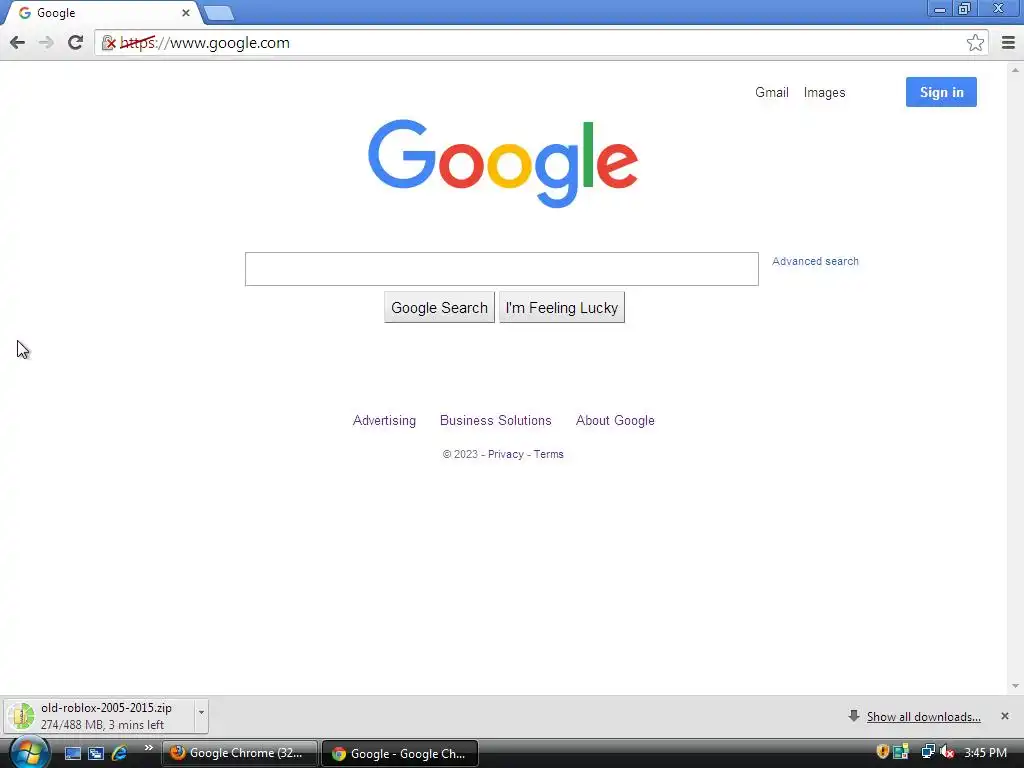
Task: Open Advanced search link
Action: point(815,261)
